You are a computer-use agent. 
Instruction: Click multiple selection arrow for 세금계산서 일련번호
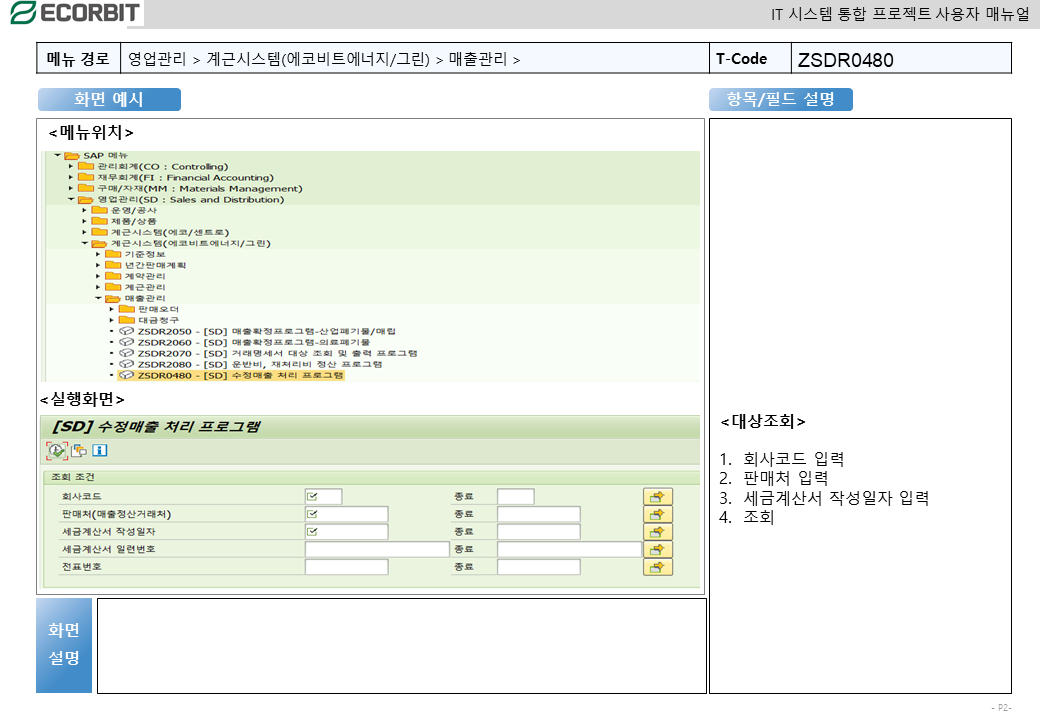(657, 550)
